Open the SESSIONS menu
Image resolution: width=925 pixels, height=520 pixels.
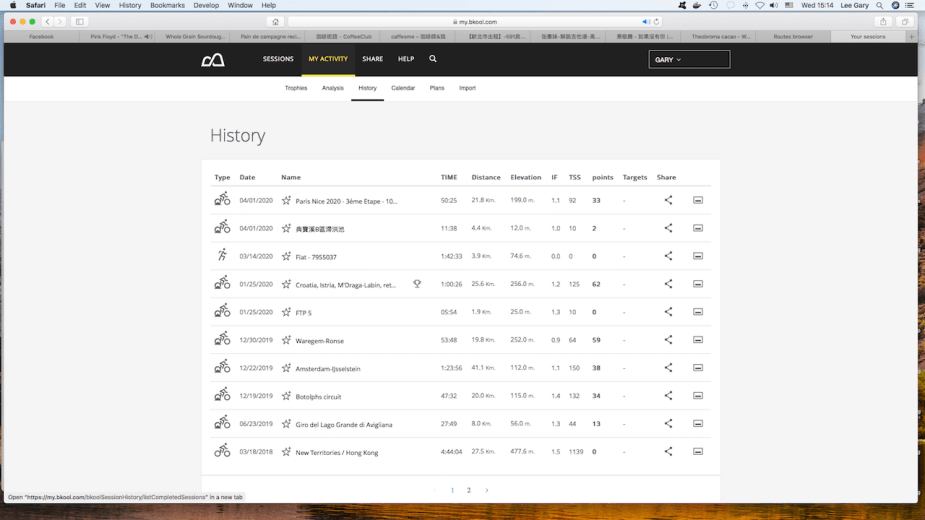click(278, 59)
